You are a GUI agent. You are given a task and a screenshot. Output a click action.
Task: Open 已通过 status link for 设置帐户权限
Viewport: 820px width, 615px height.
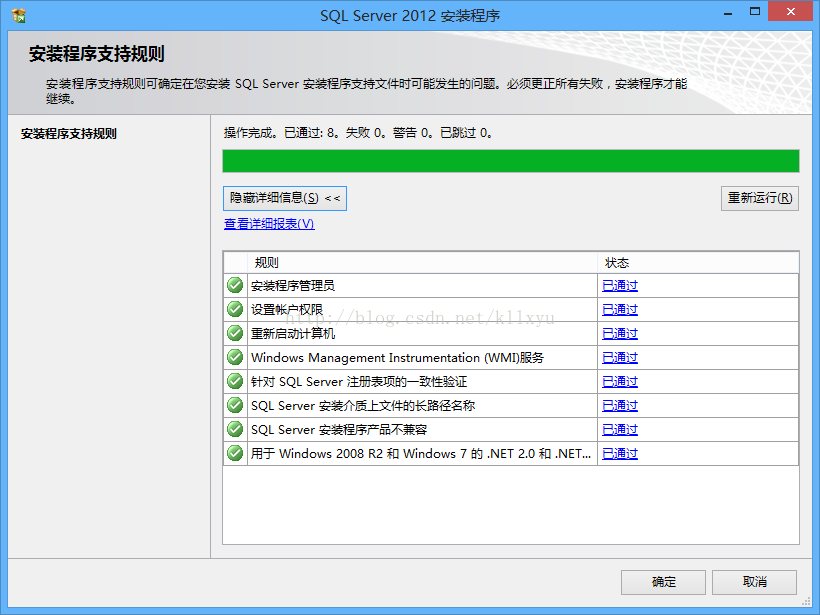coord(620,310)
